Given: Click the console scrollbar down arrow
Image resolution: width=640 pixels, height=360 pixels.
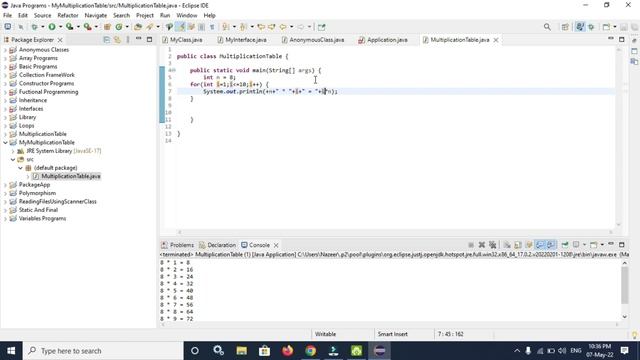Looking at the screenshot, I should [x=624, y=316].
